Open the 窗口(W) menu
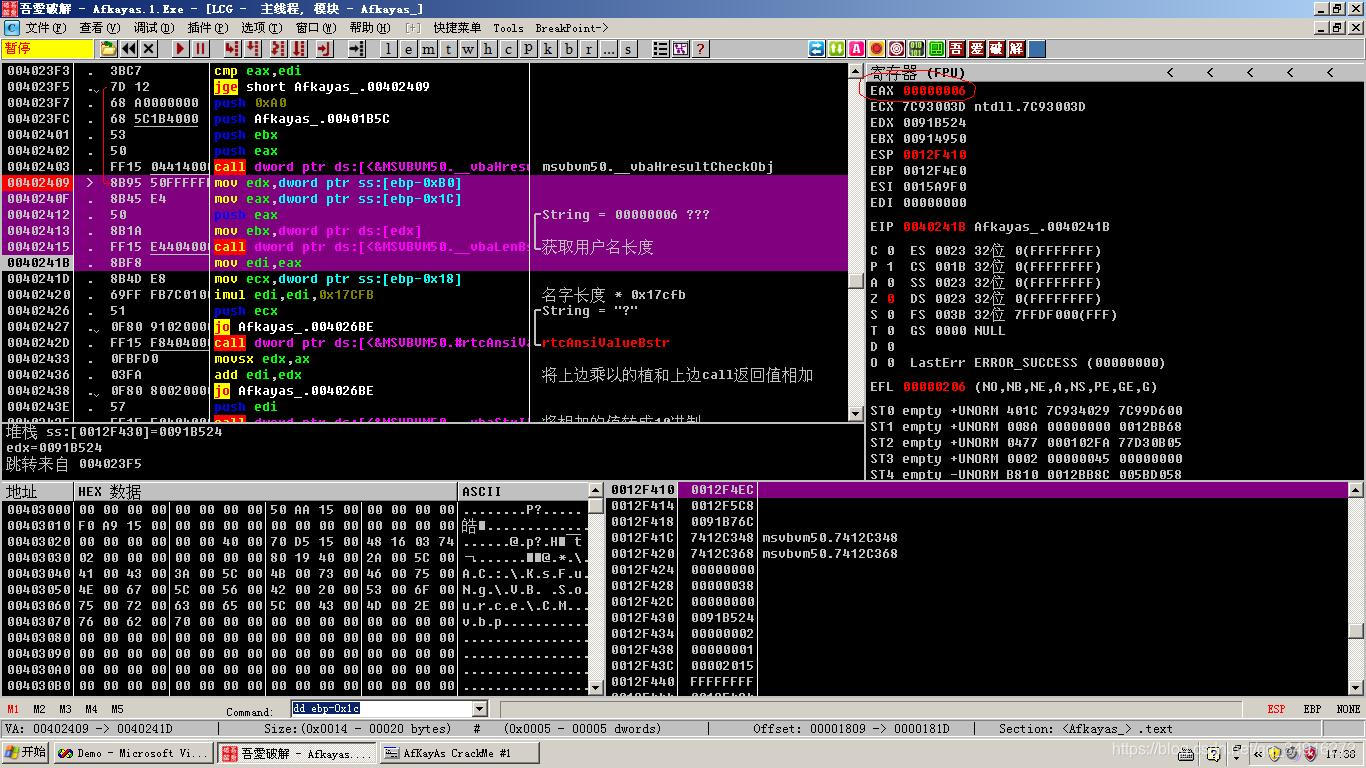 317,28
